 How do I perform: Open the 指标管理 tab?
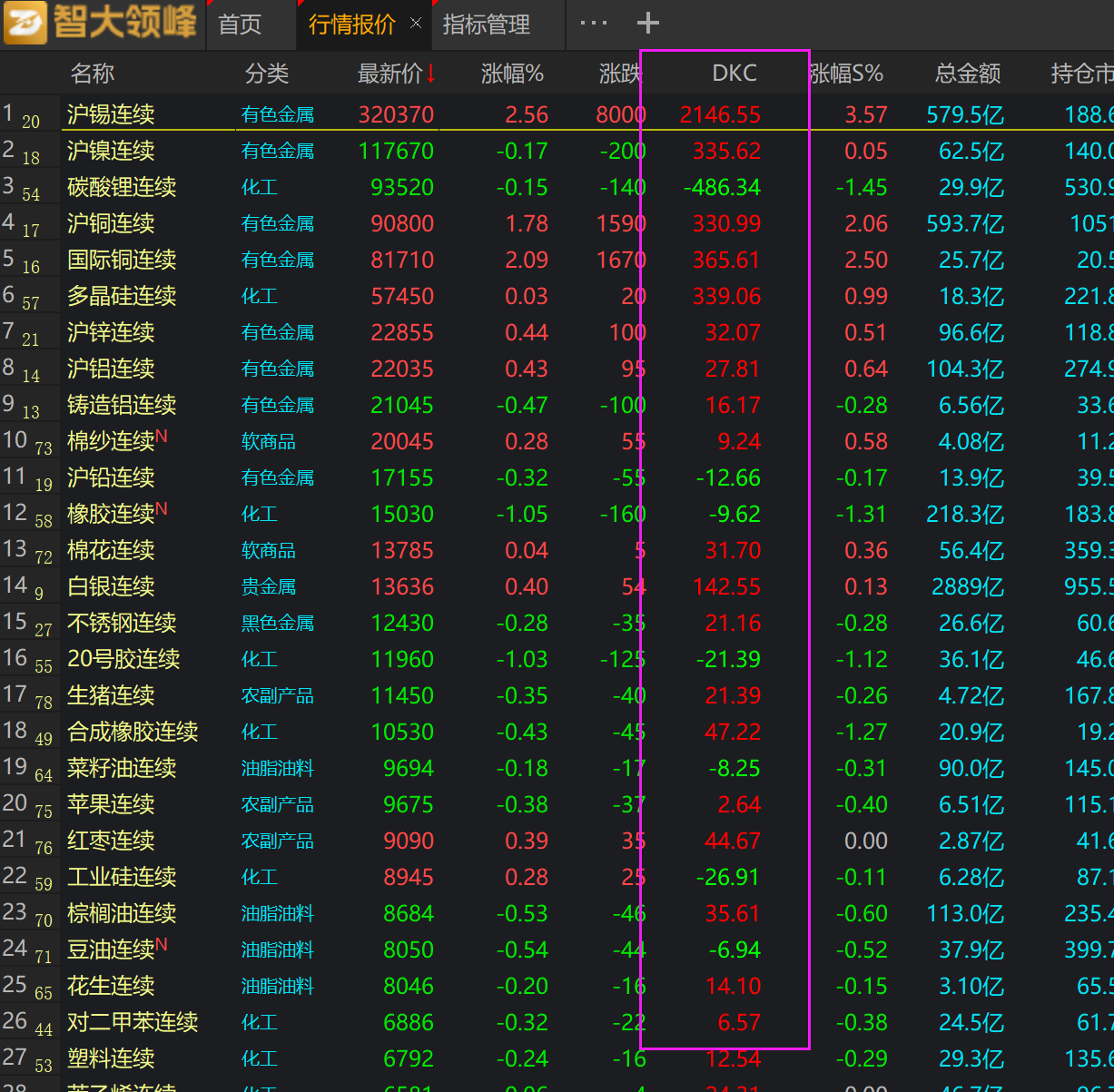click(487, 25)
